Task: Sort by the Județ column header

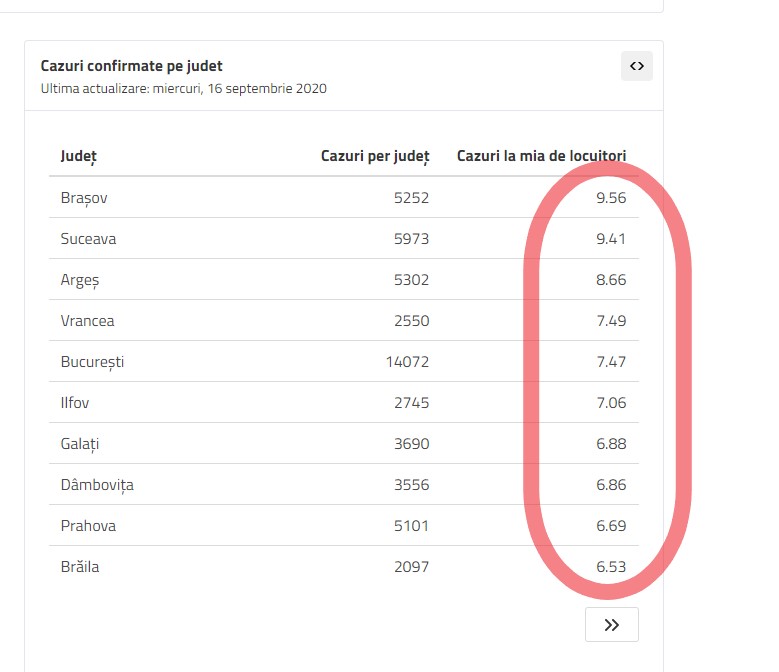Action: click(78, 156)
